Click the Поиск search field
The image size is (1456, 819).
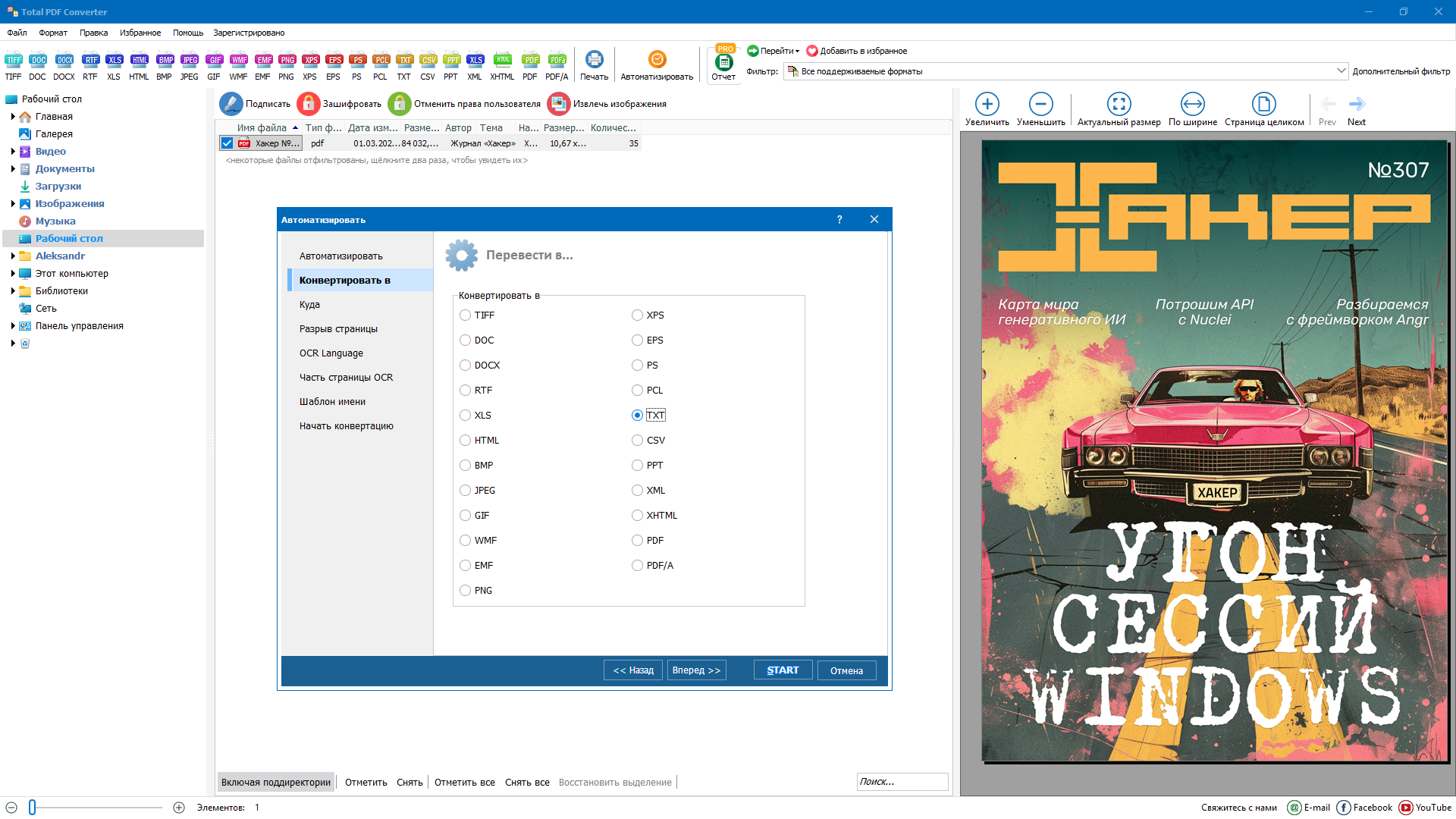coord(902,782)
